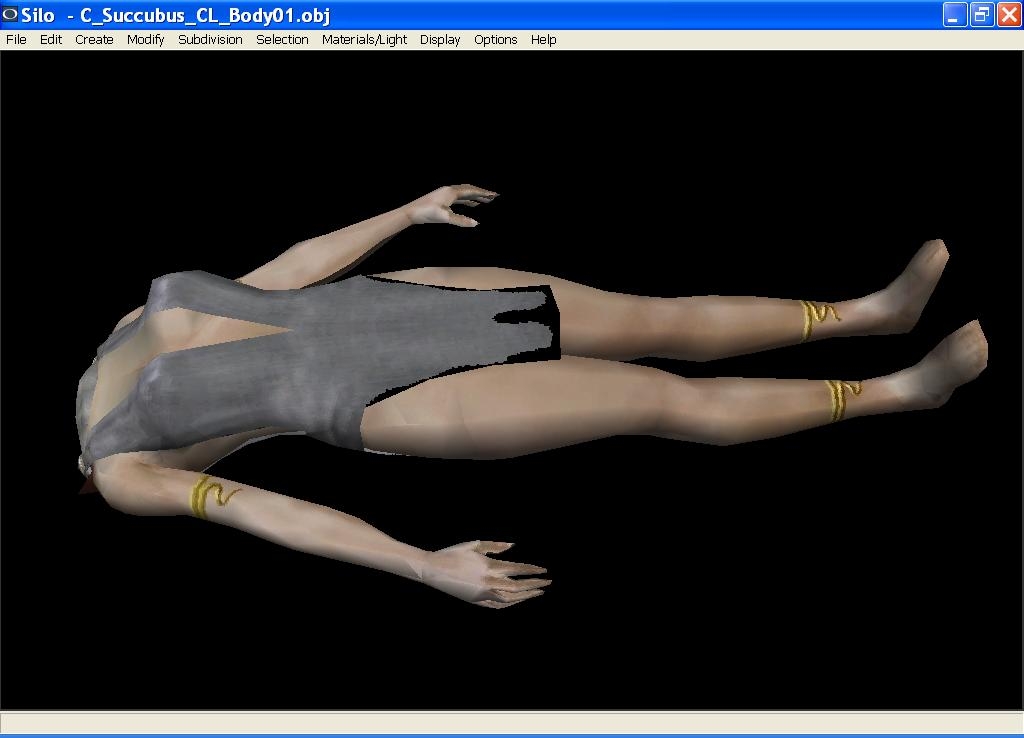Open the Display menu
This screenshot has height=738, width=1024.
(440, 40)
